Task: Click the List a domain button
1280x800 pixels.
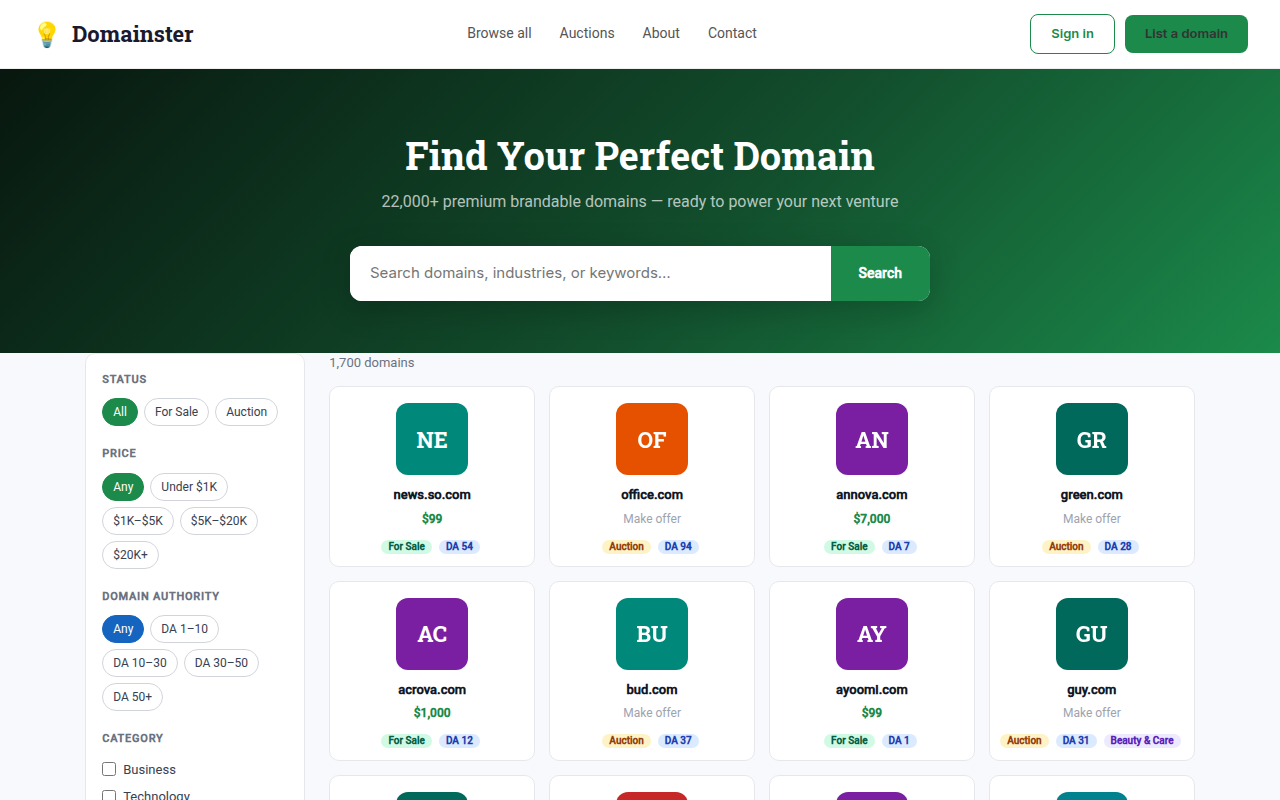Action: tap(1186, 34)
